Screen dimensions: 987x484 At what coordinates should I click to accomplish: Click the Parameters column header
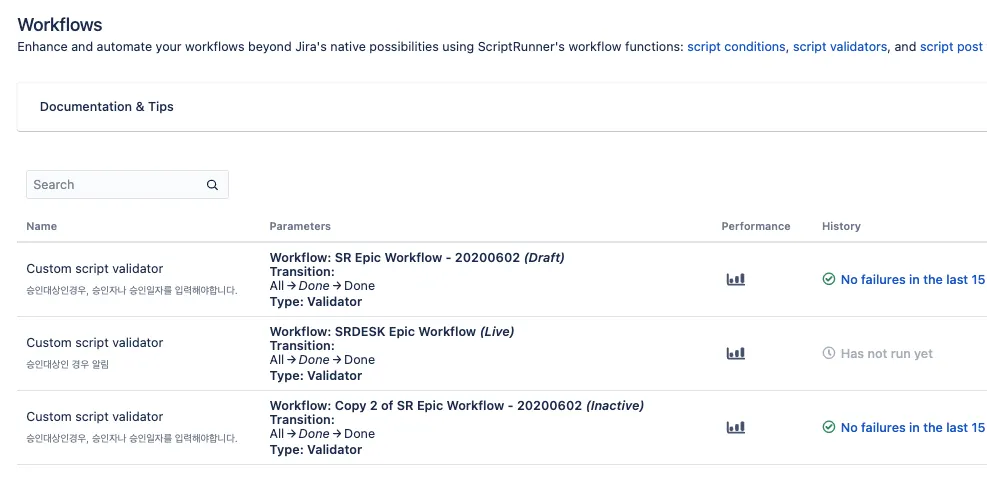[x=300, y=227]
